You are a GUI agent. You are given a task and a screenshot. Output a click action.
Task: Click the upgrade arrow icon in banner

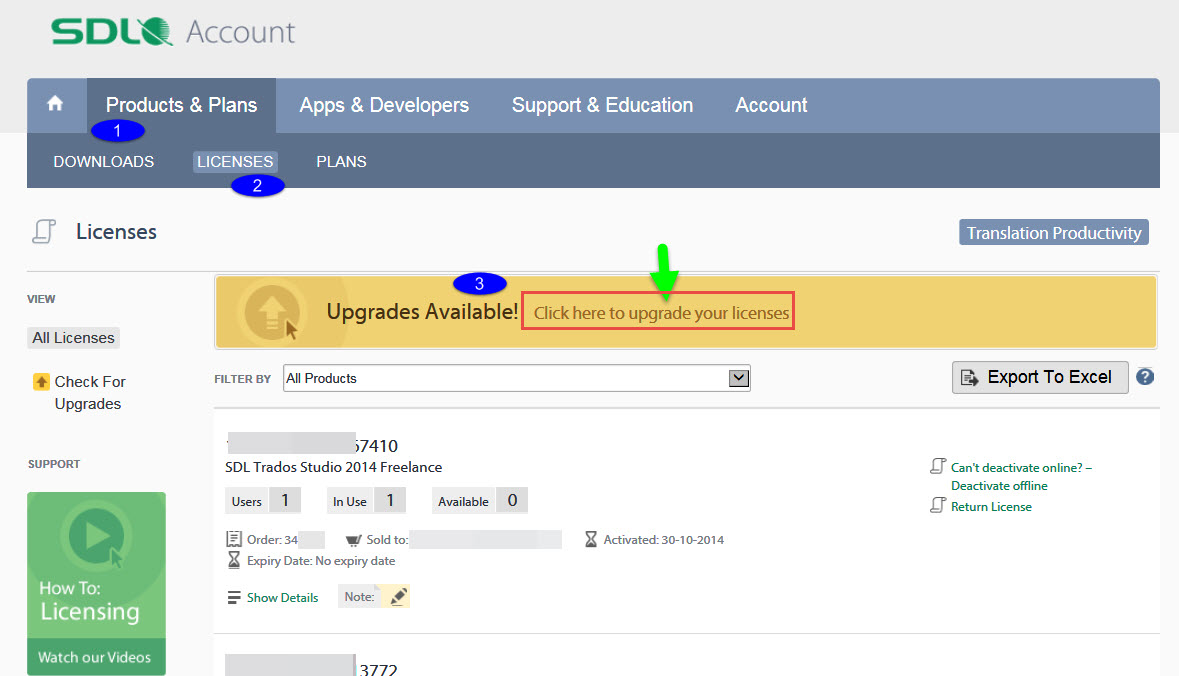[272, 312]
